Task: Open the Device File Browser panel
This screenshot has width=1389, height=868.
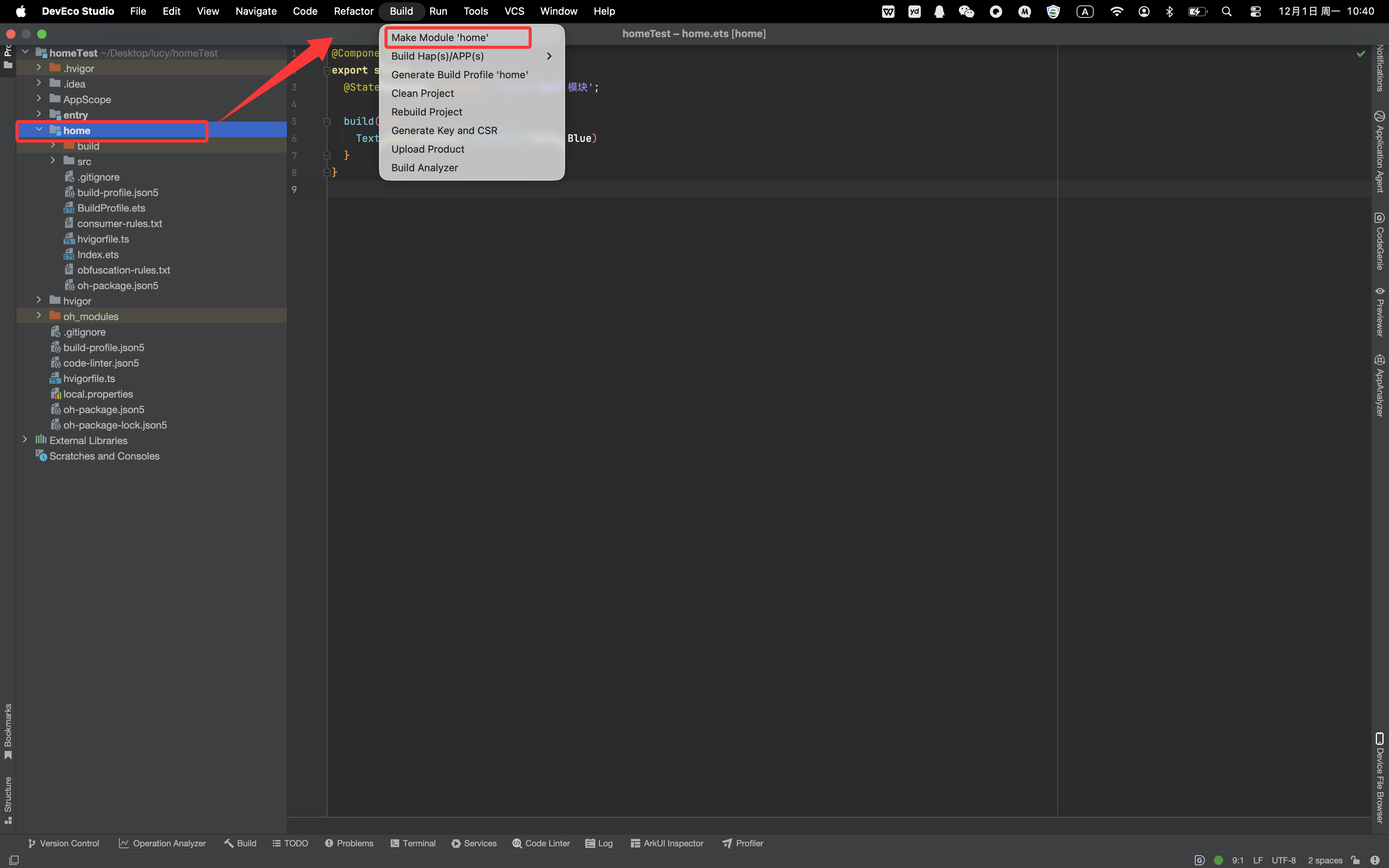Action: click(1380, 777)
